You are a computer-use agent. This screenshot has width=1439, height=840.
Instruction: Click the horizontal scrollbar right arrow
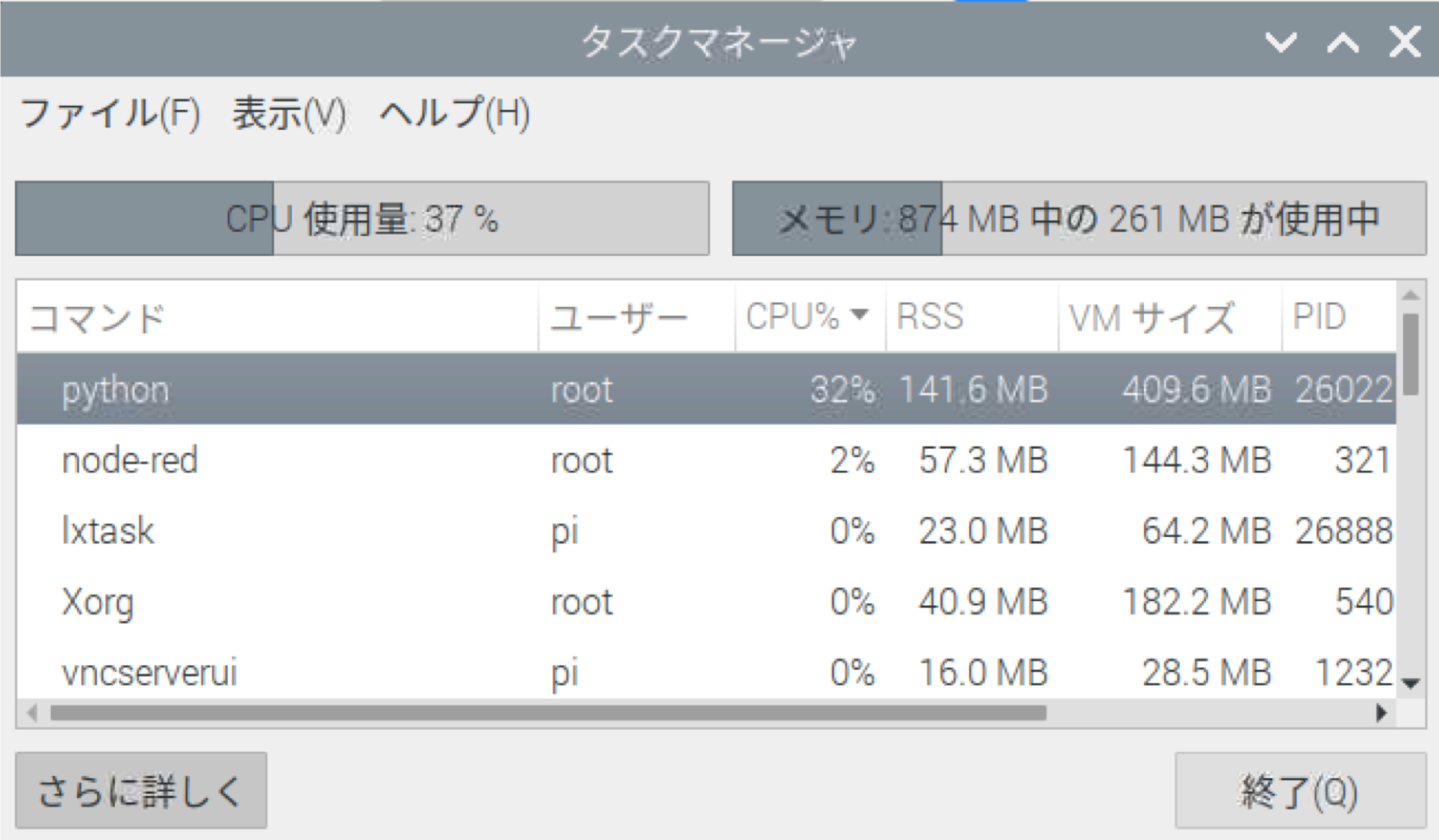pyautogui.click(x=1379, y=712)
